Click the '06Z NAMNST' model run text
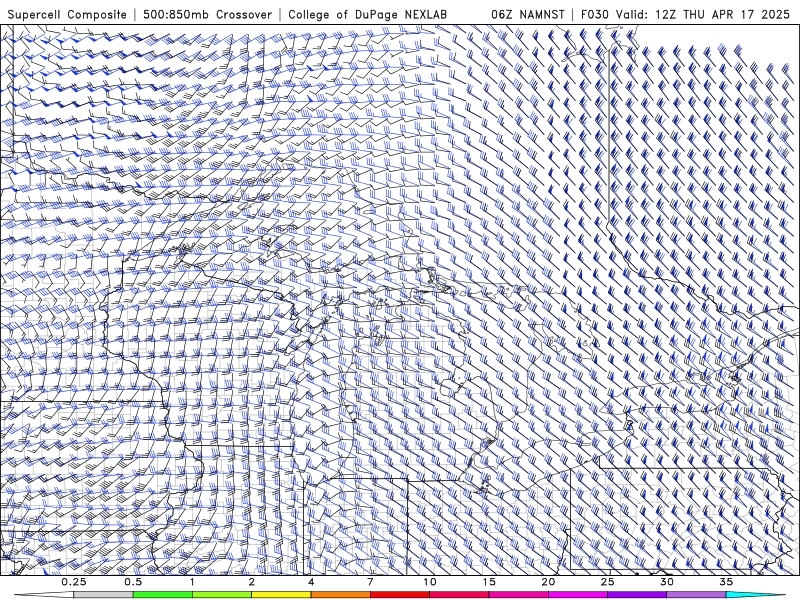This screenshot has height=600, width=800. 528,15
